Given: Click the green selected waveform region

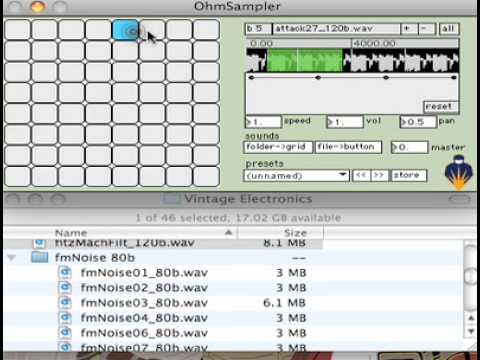Looking at the screenshot, I should tap(305, 60).
